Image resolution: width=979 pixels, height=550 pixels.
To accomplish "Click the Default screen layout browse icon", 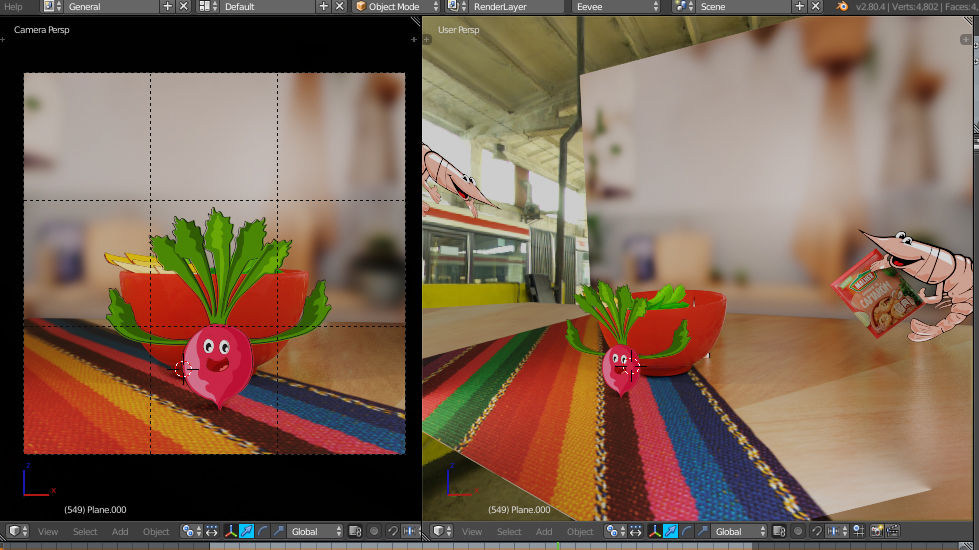I will (x=208, y=7).
